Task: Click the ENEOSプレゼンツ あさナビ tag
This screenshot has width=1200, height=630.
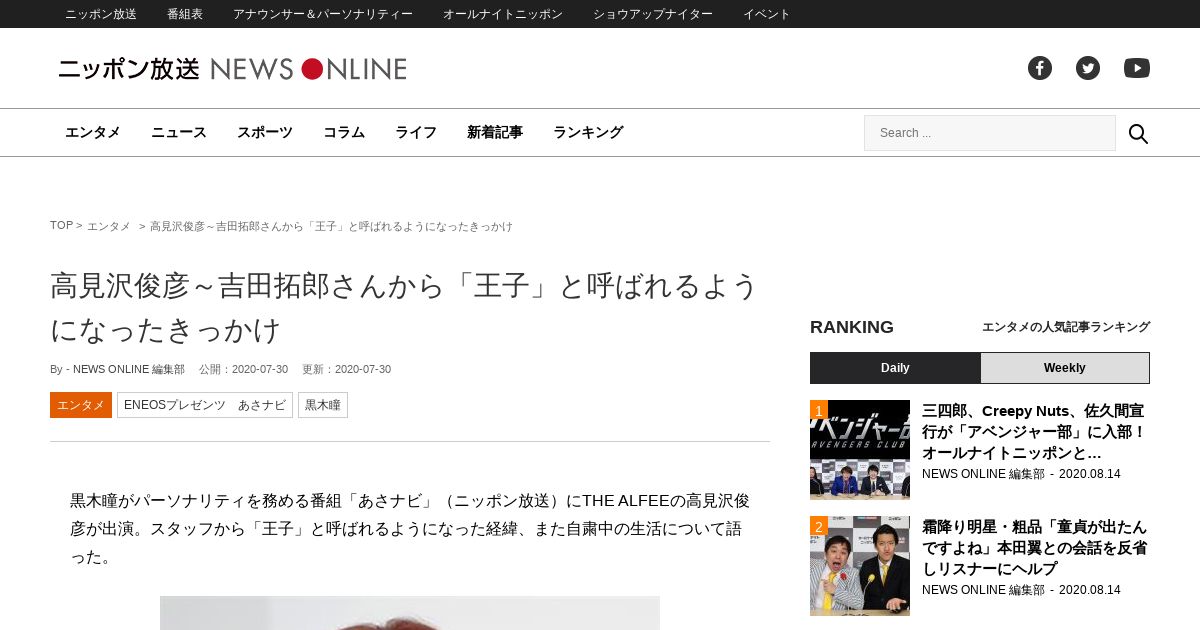Action: (x=205, y=405)
